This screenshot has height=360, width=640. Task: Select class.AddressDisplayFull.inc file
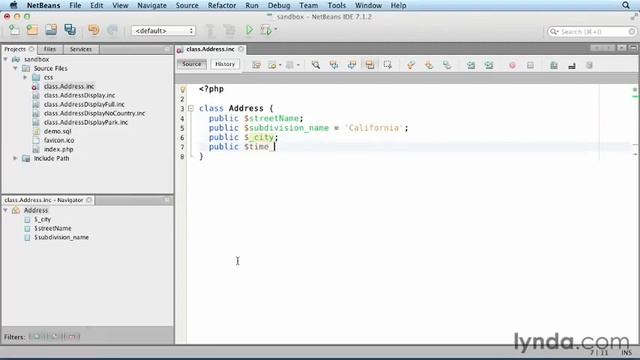click(x=84, y=104)
